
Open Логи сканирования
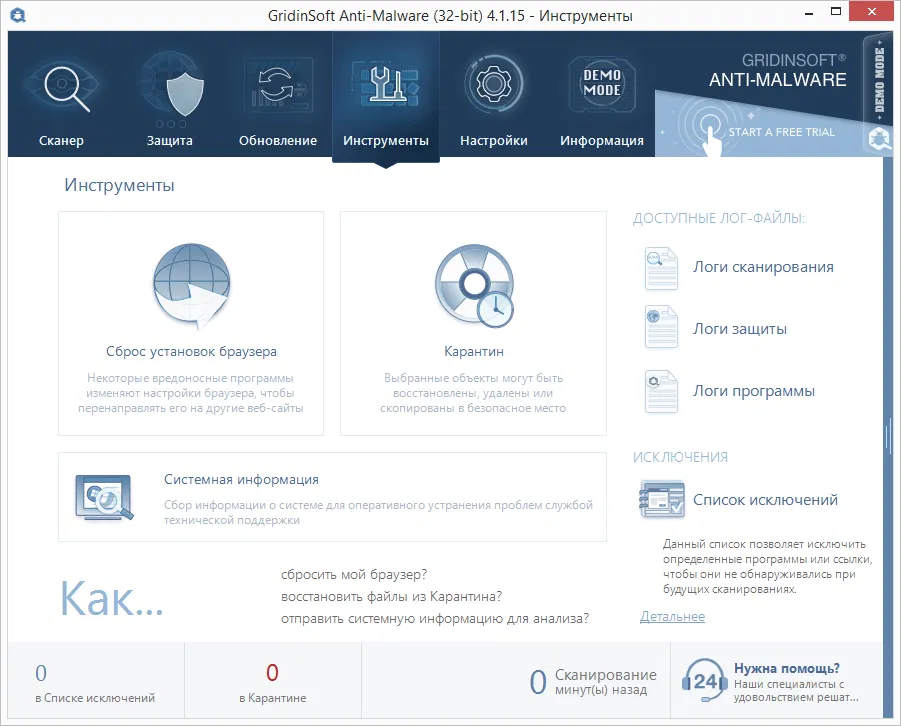(763, 267)
